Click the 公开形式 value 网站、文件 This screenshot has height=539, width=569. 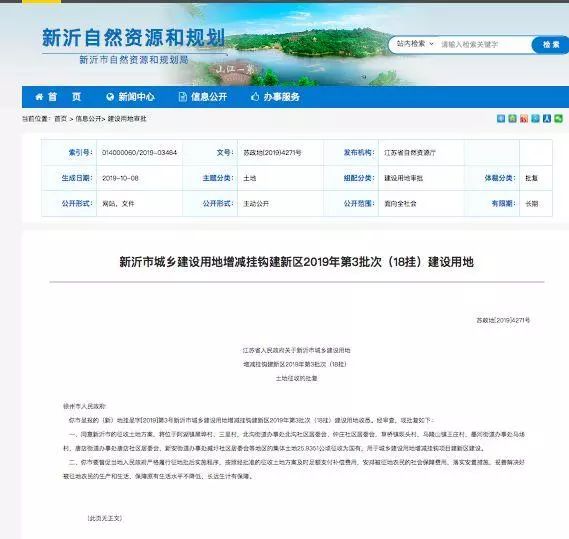coord(118,204)
